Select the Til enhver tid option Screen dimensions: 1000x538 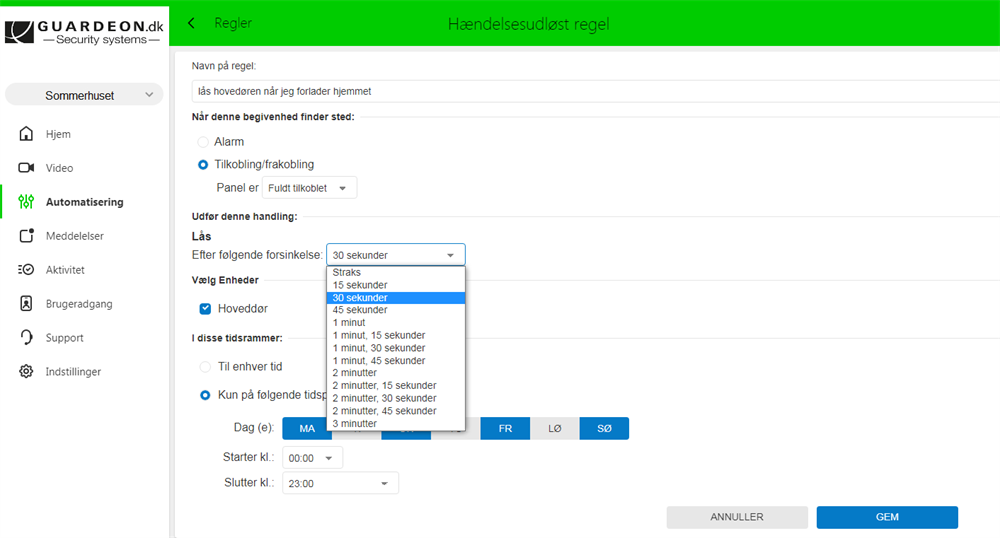coord(205,367)
